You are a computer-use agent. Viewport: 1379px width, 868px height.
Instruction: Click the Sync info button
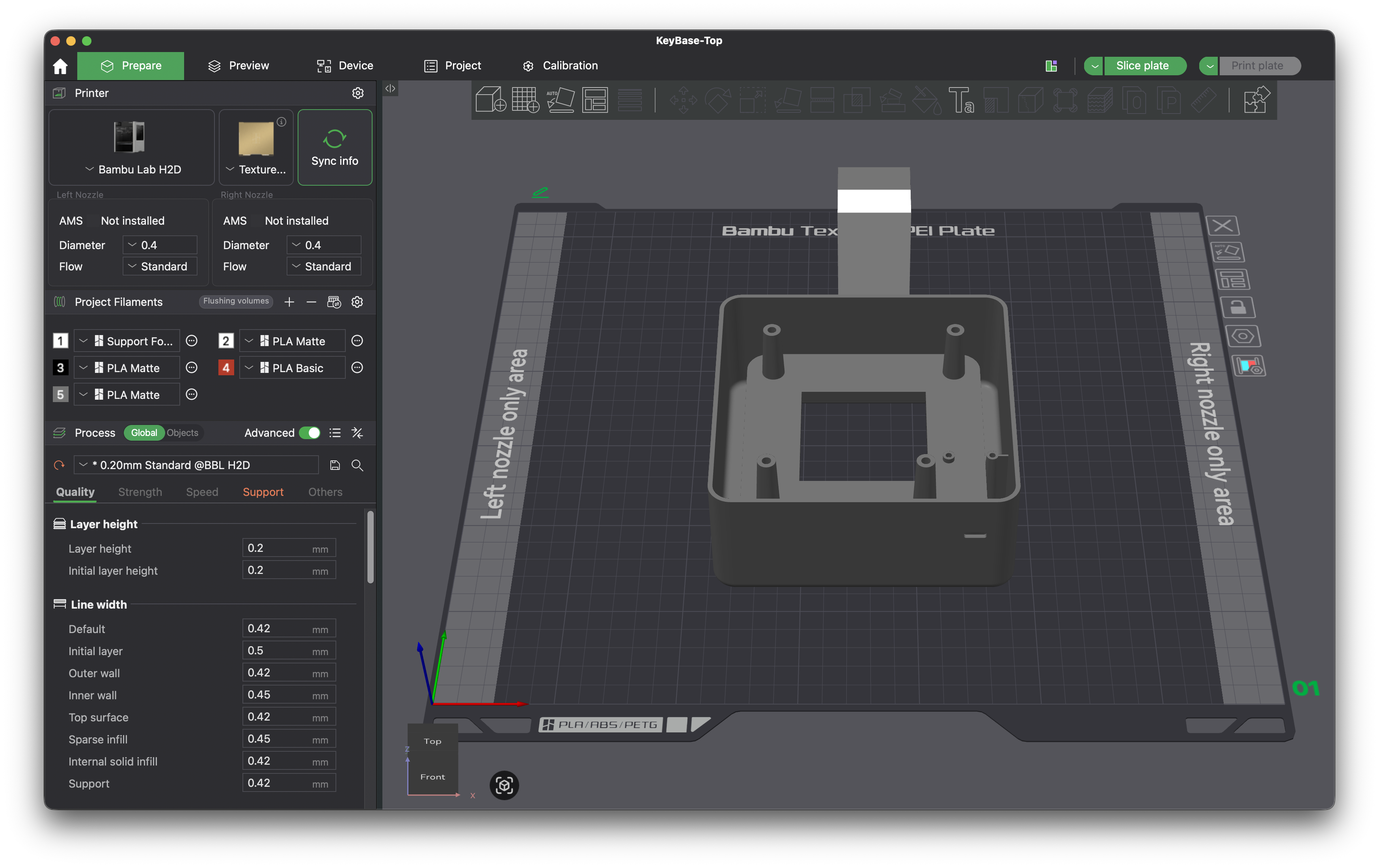335,148
